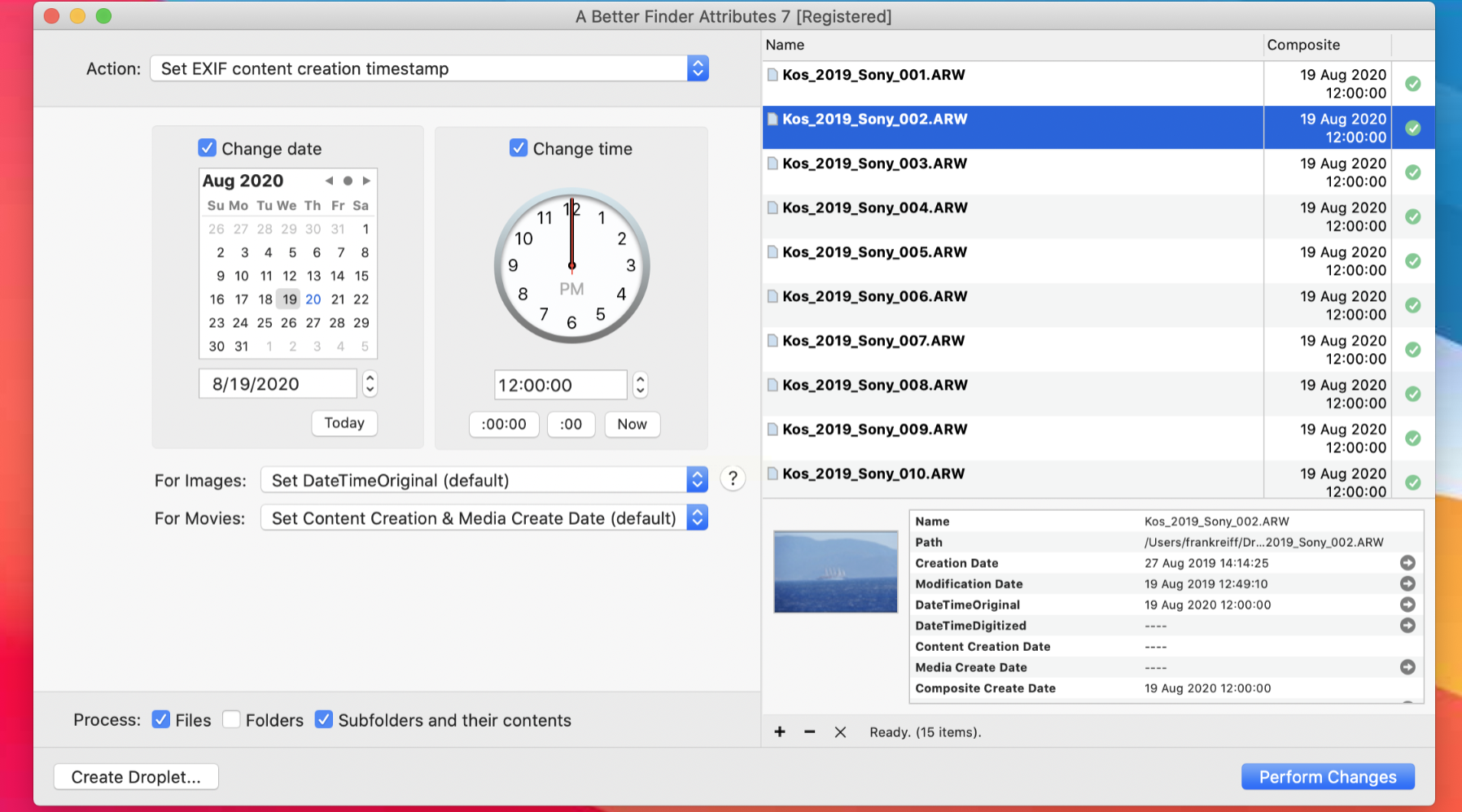
Task: Click file icon of Kos_2019_Sony_005.ARW
Action: pyautogui.click(x=773, y=252)
